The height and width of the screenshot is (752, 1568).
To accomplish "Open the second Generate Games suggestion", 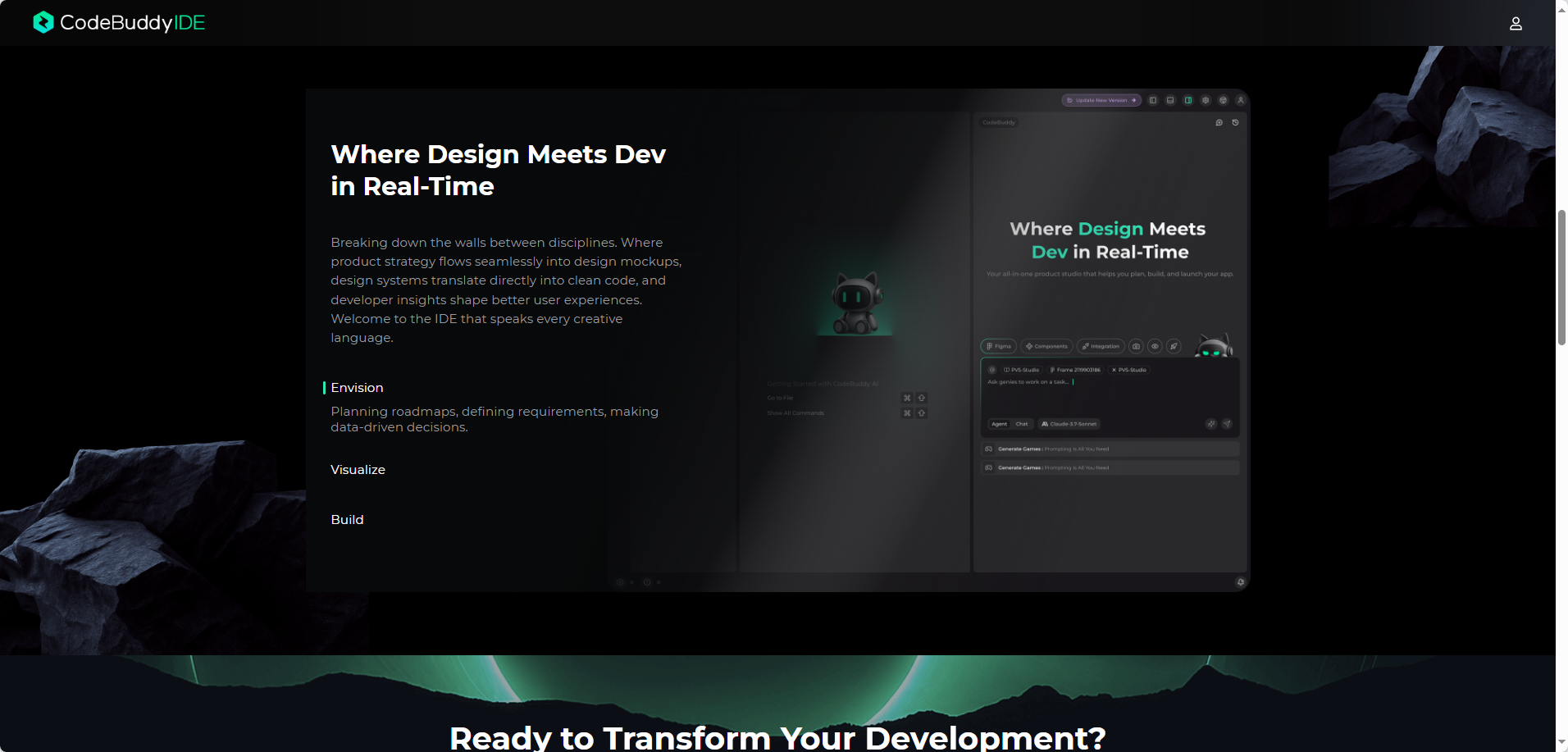I will coord(1110,468).
